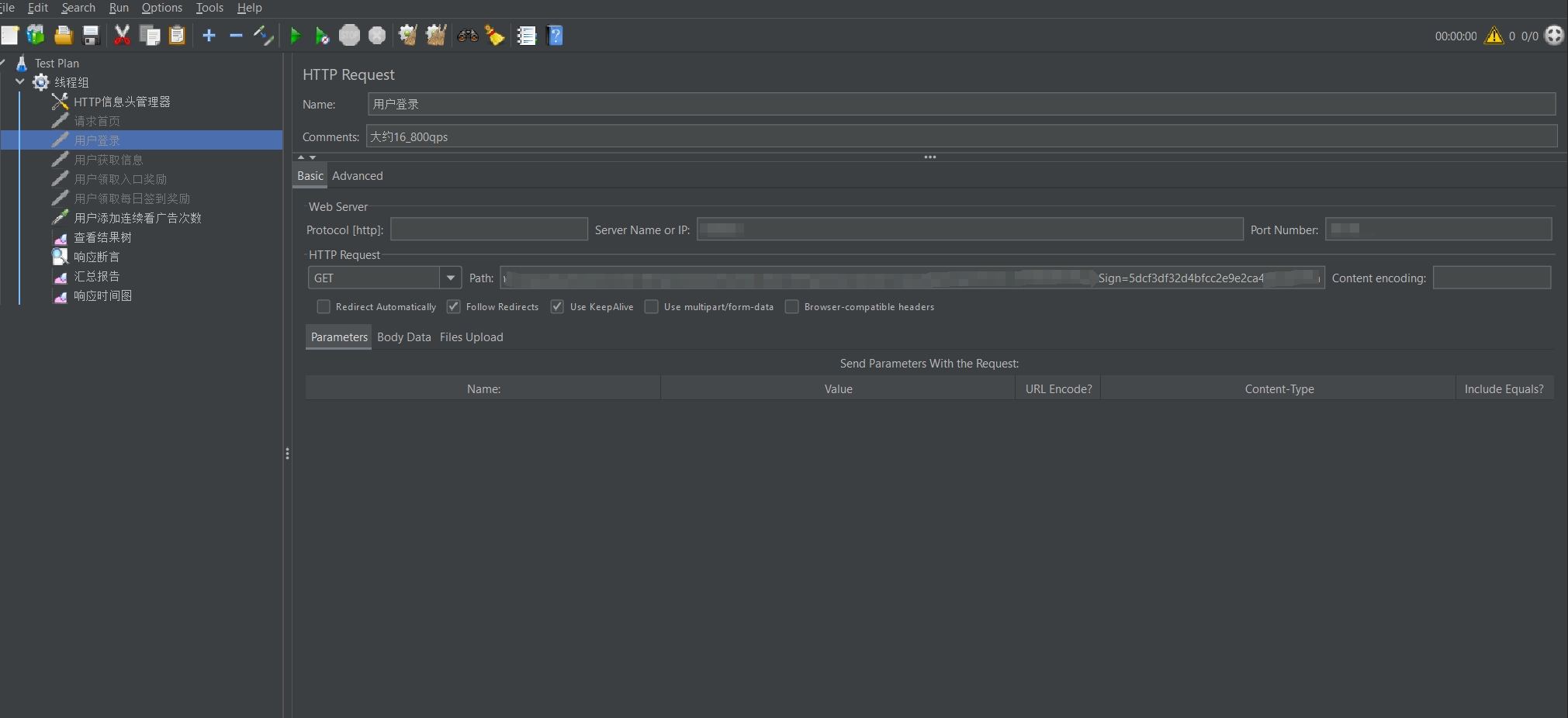Click the Path input field

912,278
